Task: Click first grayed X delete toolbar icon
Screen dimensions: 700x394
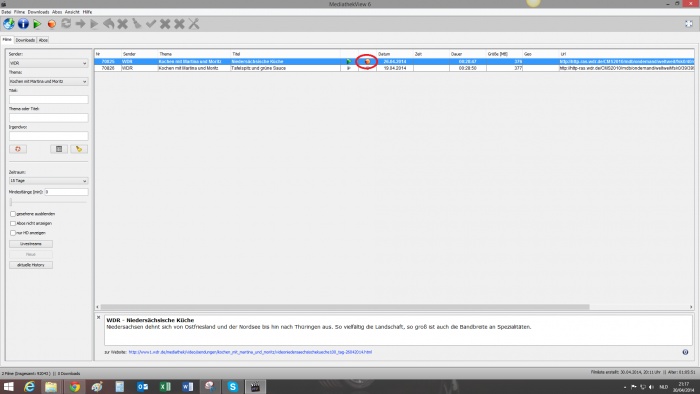Action: [x=122, y=24]
